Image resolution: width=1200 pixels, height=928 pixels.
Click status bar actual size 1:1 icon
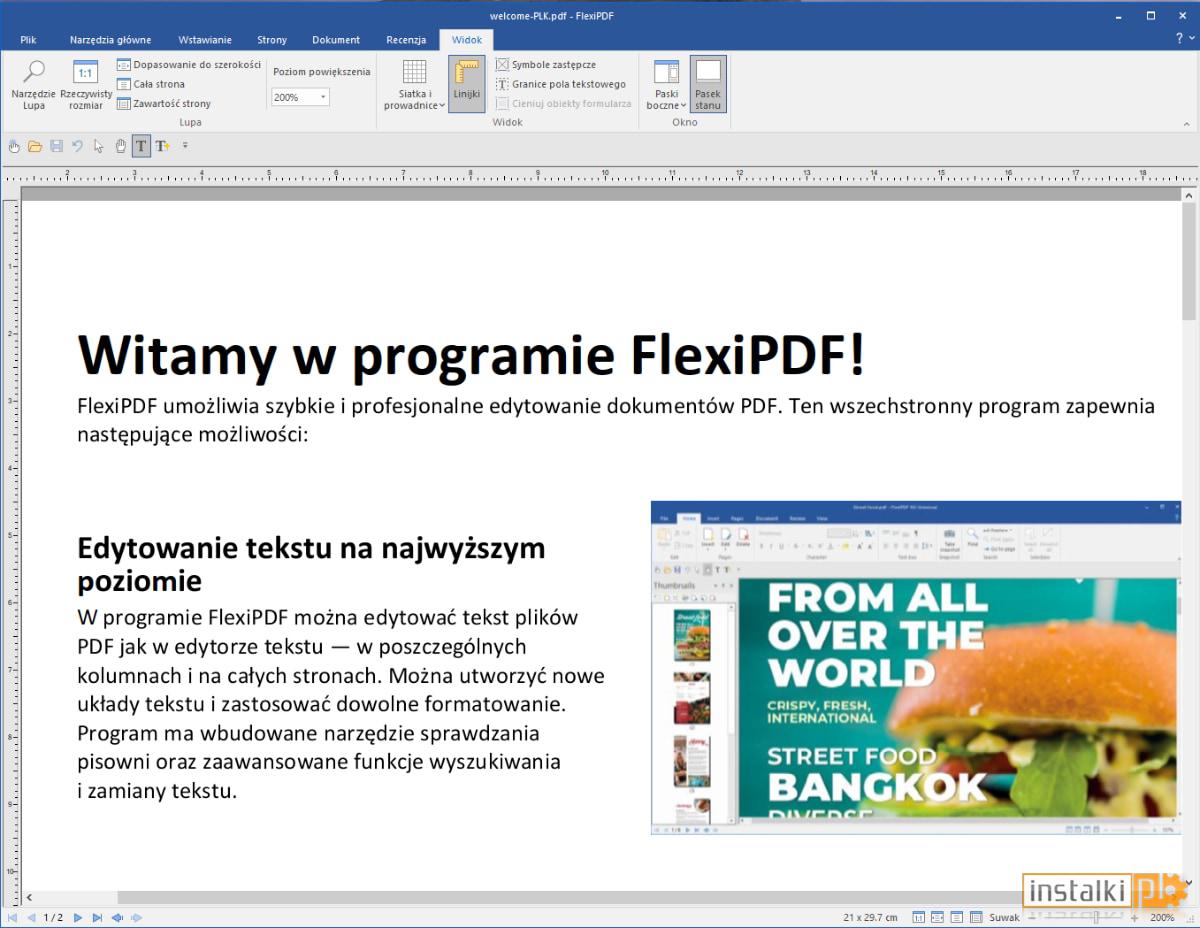(x=918, y=917)
